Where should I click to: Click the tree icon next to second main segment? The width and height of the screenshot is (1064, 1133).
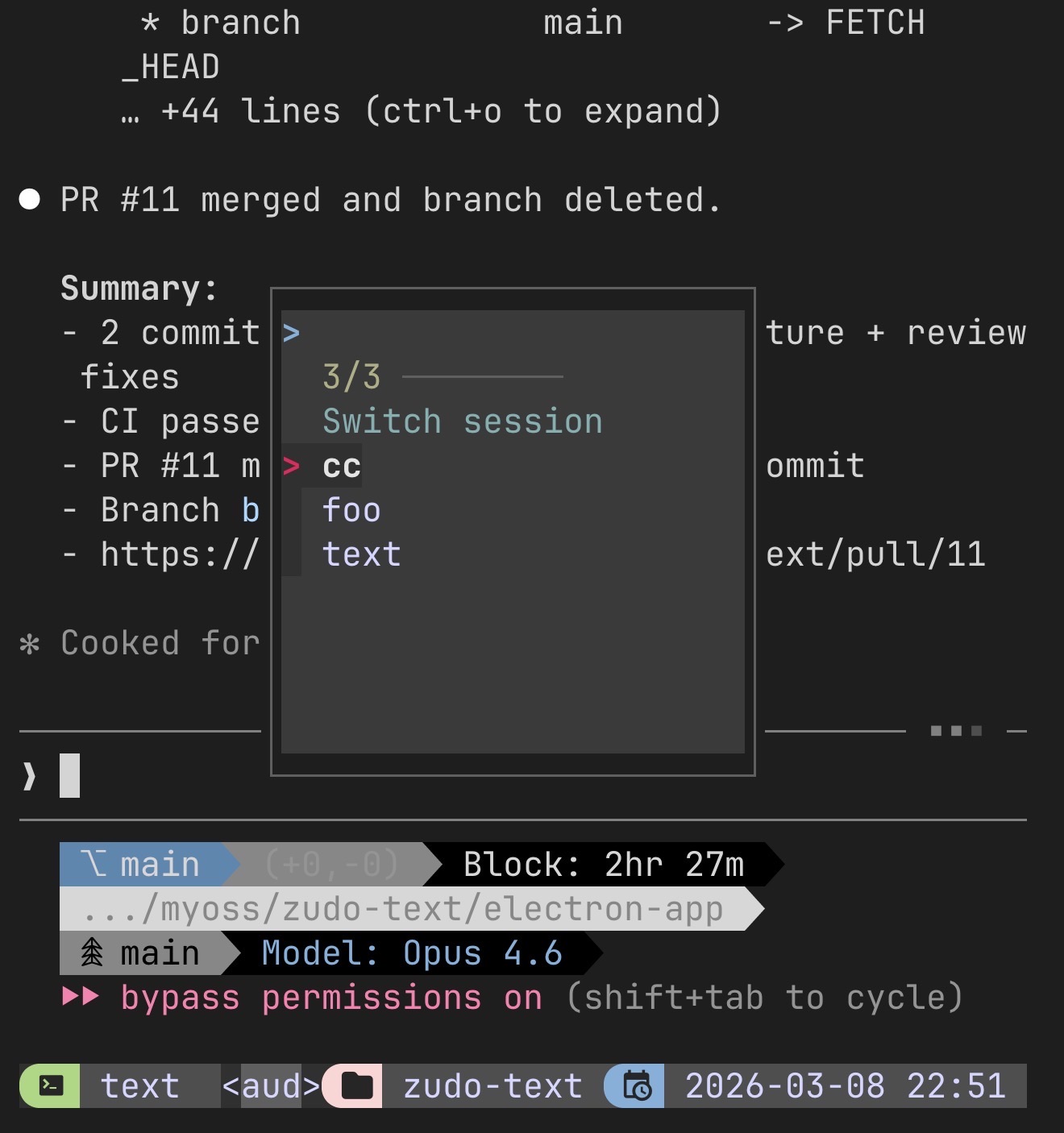coord(91,952)
